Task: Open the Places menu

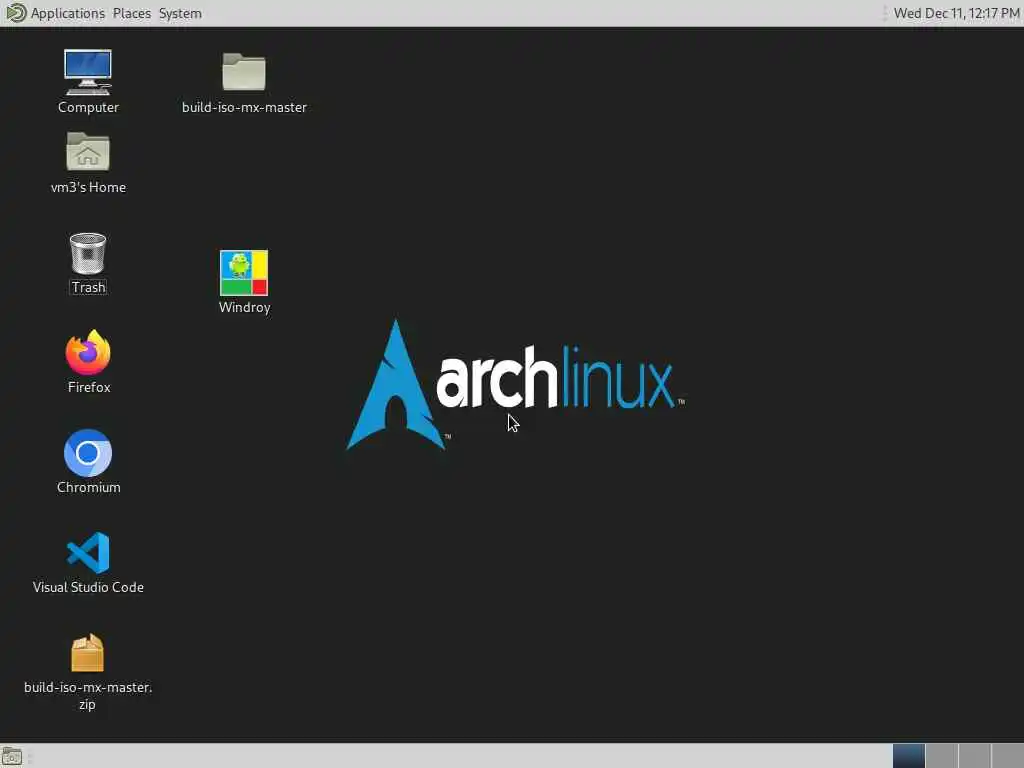Action: [x=131, y=13]
